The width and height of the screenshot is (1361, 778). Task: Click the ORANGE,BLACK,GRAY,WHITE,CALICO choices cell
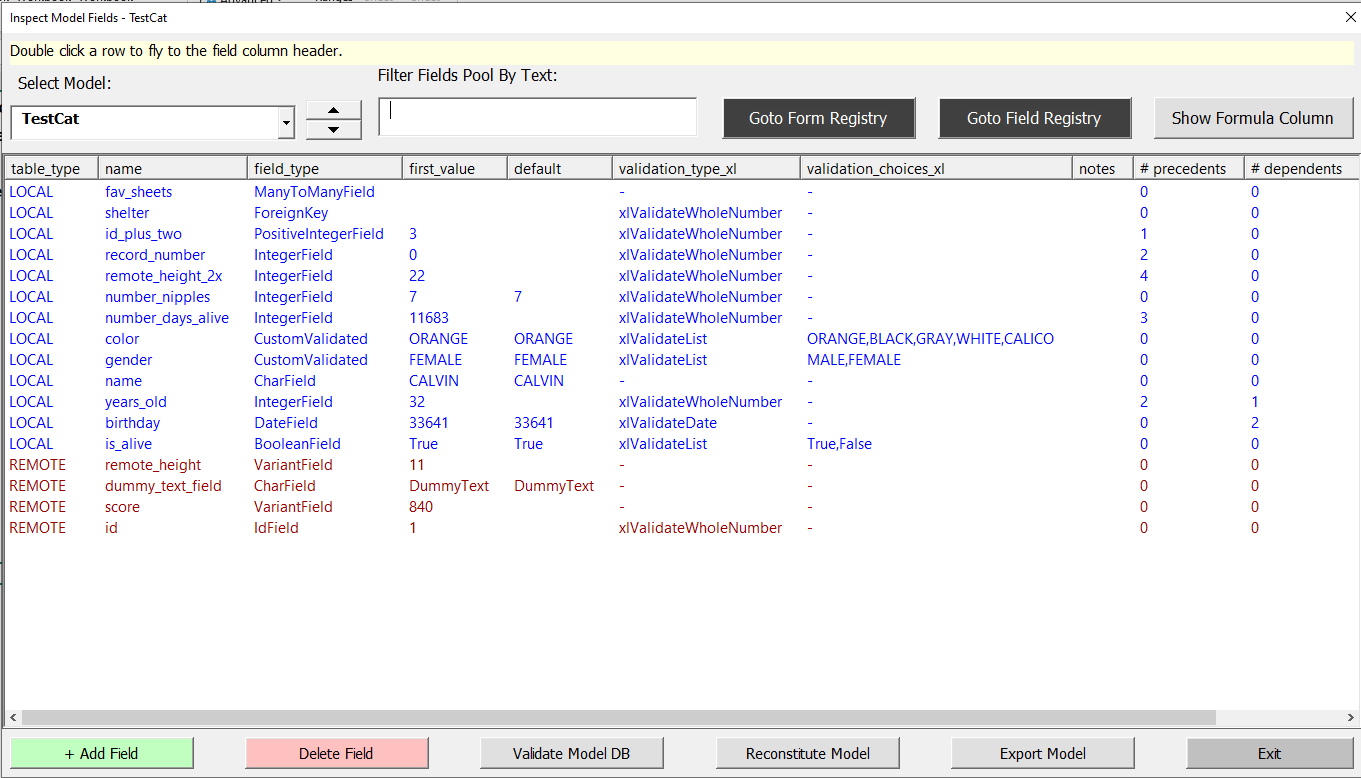point(930,339)
